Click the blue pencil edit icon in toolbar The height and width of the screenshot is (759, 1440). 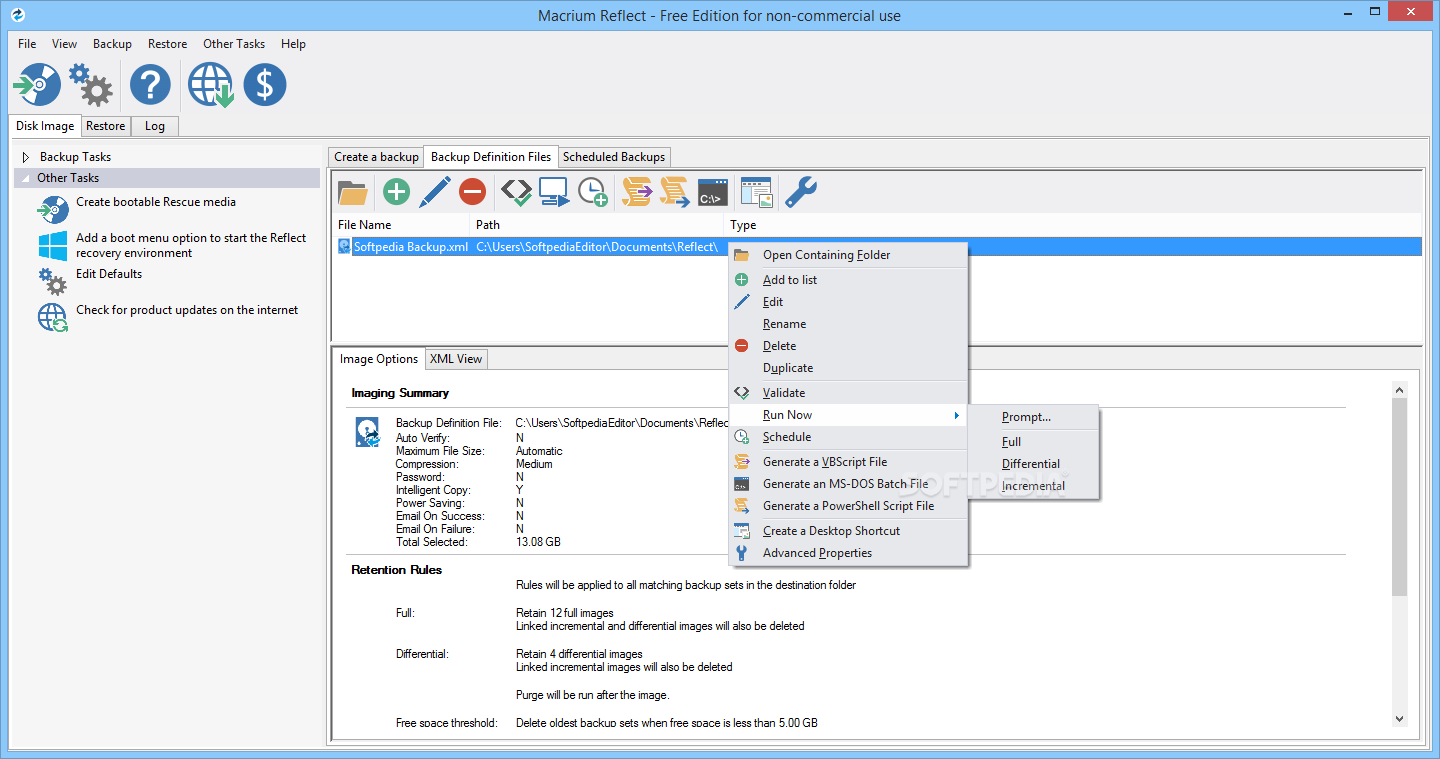[435, 191]
